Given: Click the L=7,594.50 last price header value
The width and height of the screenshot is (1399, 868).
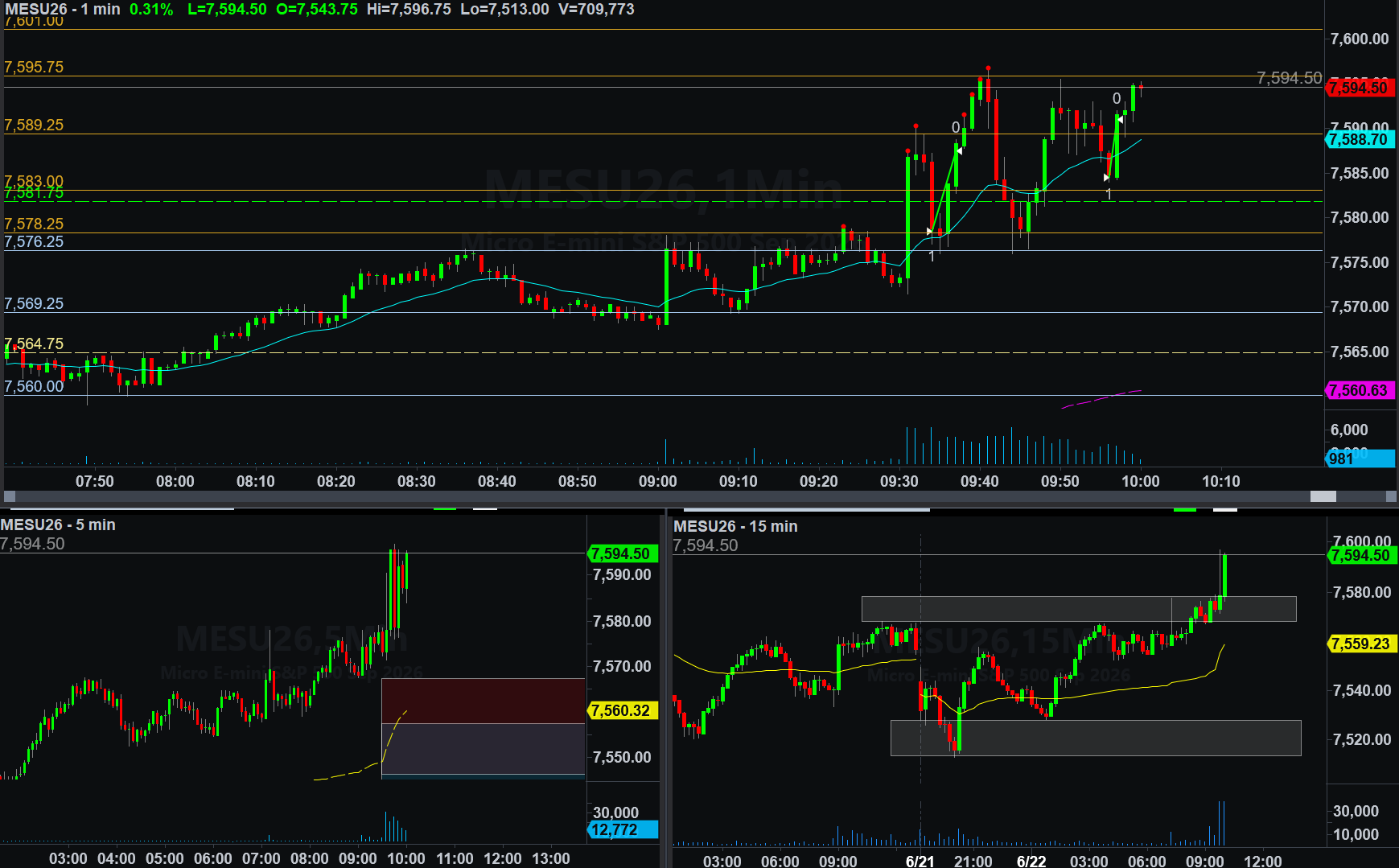Looking at the screenshot, I should [227, 9].
